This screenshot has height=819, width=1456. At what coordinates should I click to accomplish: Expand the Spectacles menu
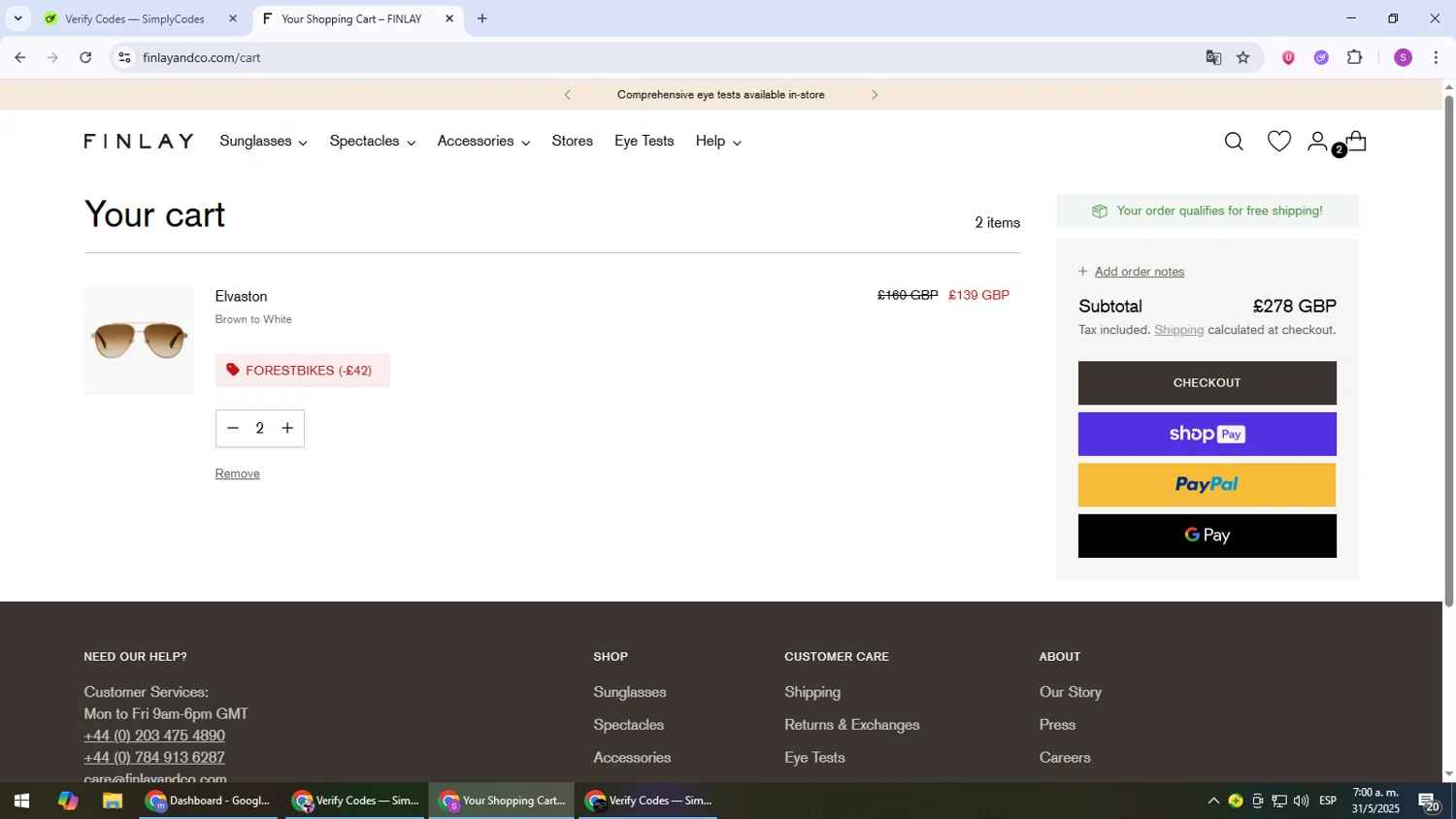tap(373, 142)
